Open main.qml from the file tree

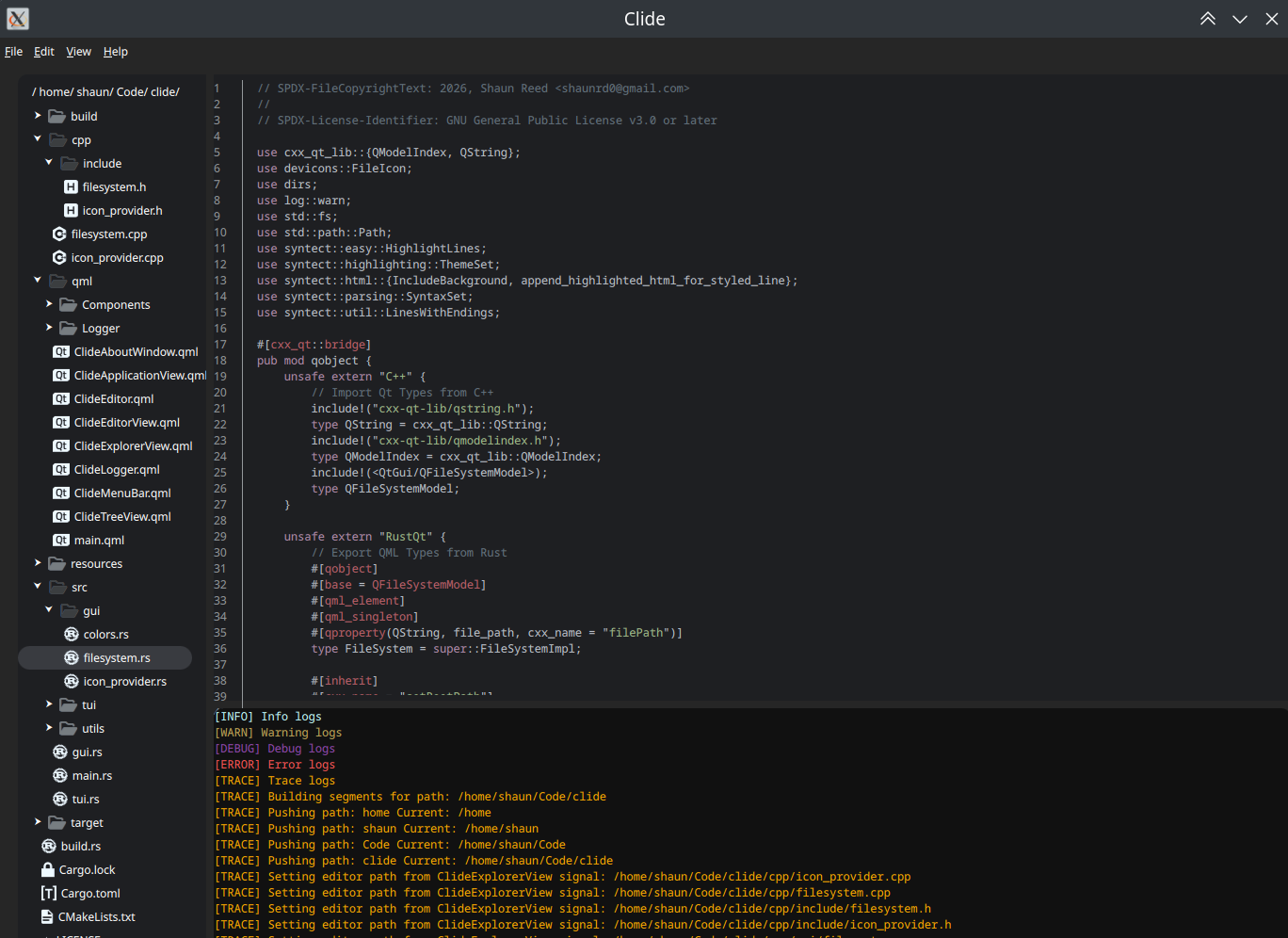[99, 541]
